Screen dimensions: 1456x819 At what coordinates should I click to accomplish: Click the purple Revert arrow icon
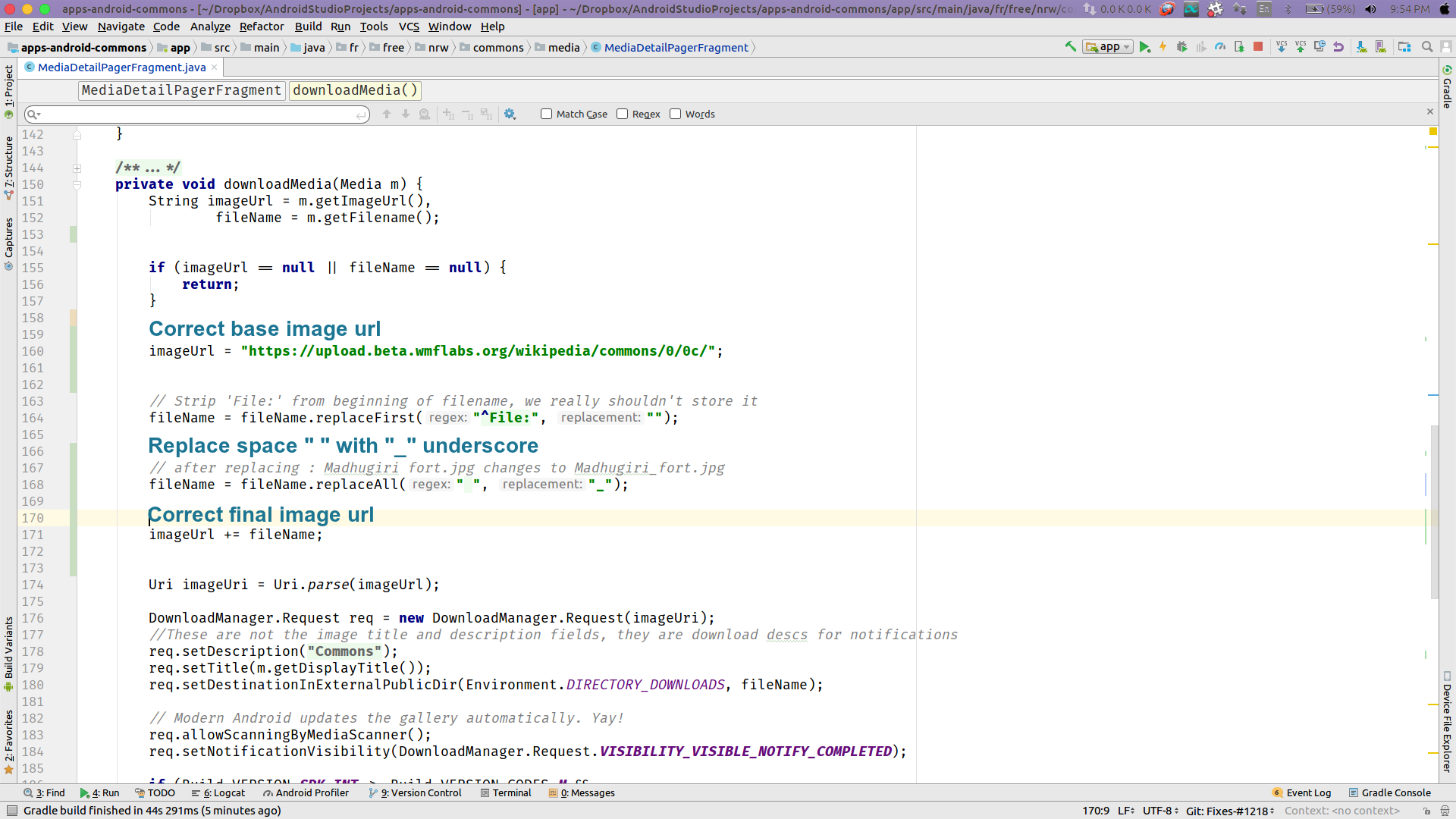[1338, 47]
